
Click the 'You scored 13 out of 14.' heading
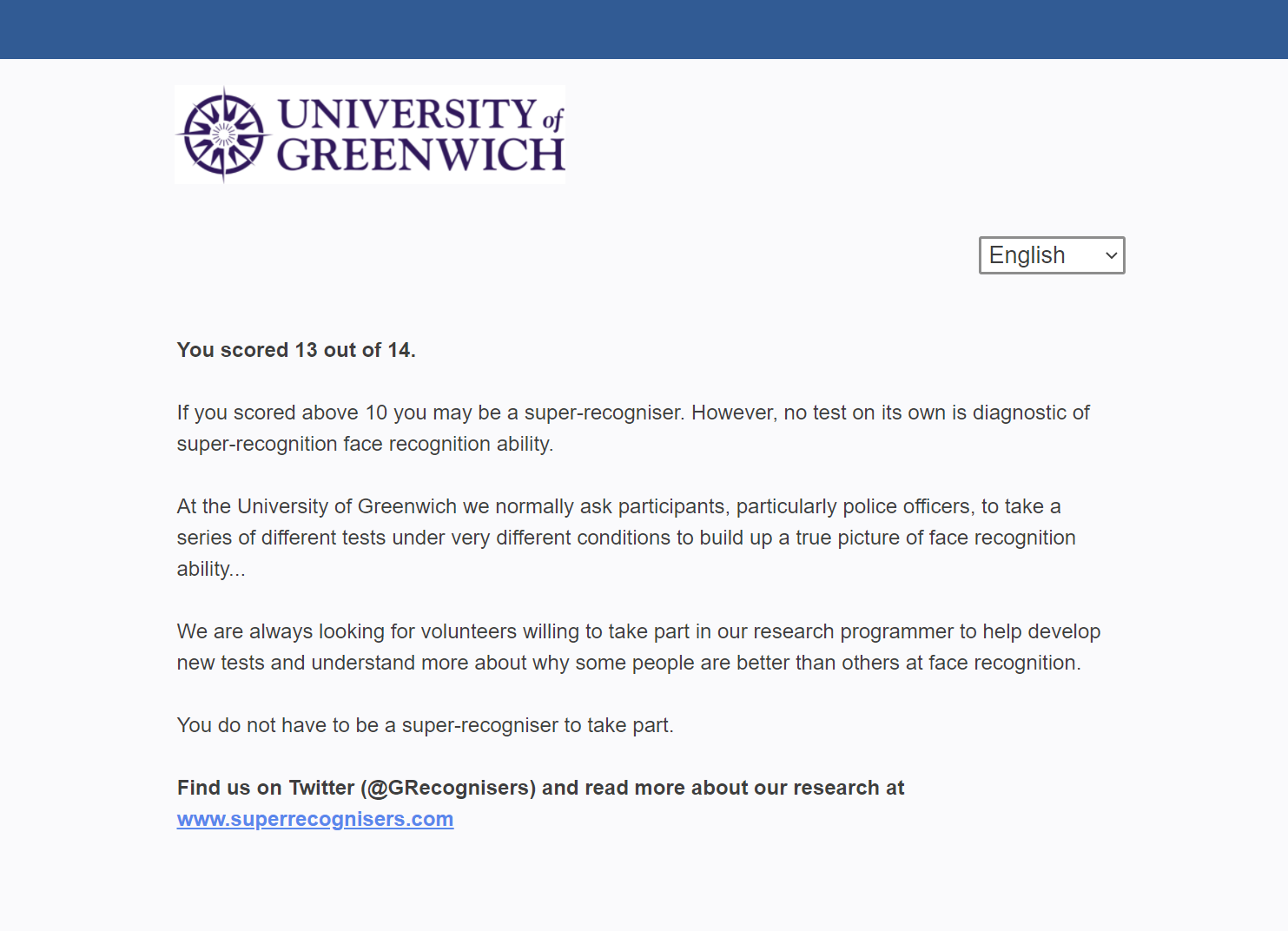tap(296, 350)
